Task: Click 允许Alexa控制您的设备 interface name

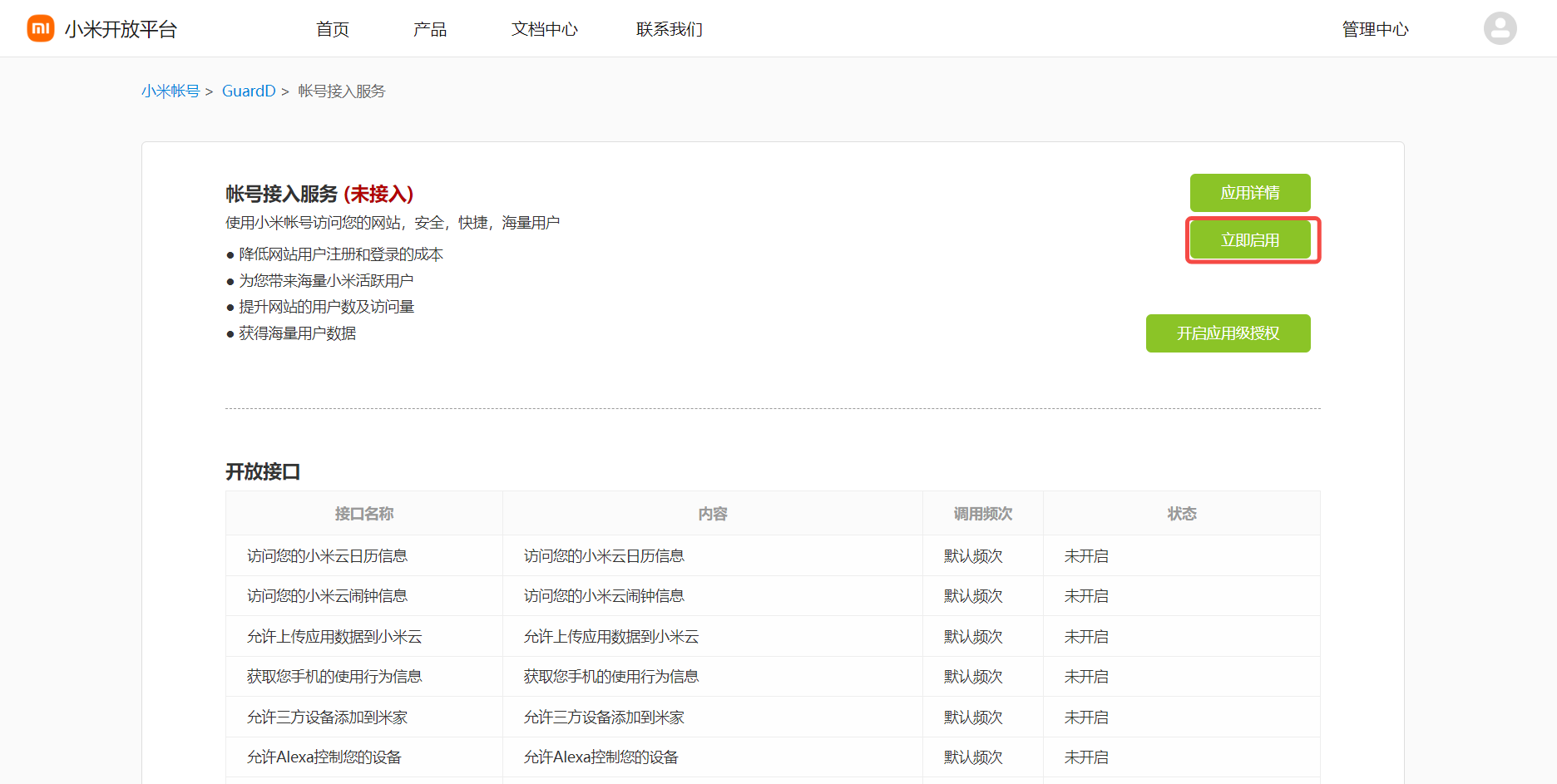Action: pyautogui.click(x=324, y=757)
